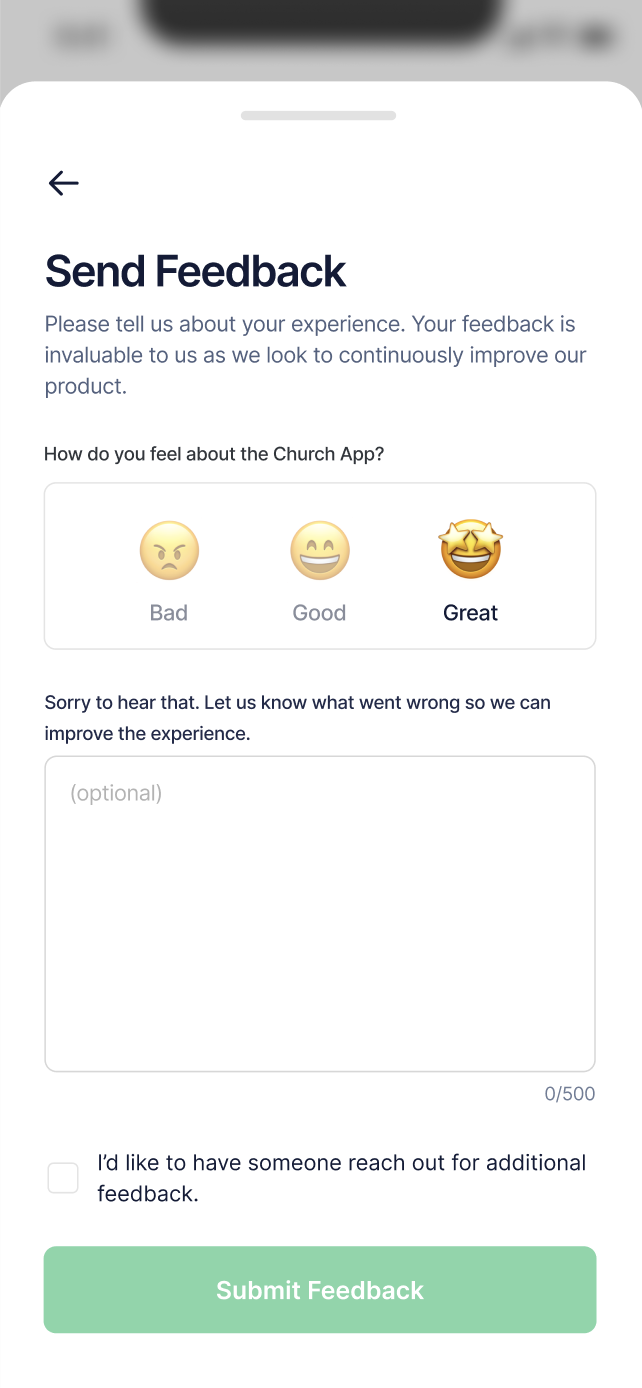Choose the grinning face emoji

[x=320, y=550]
